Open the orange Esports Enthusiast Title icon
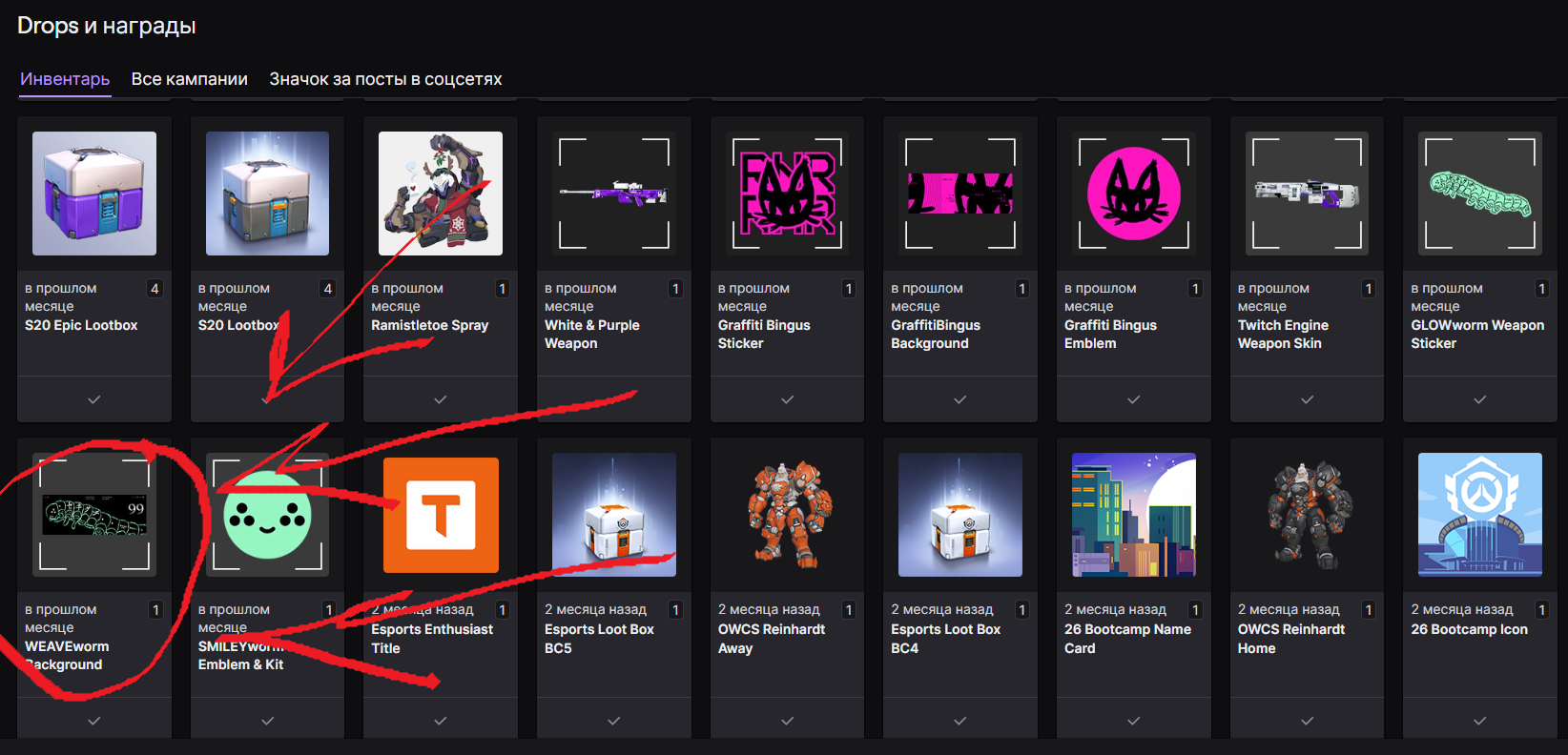1568x755 pixels. click(x=441, y=515)
